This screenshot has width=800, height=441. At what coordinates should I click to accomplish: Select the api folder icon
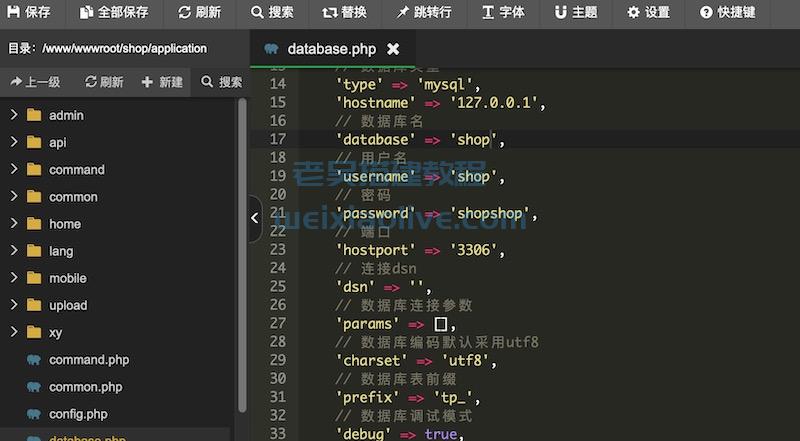click(34, 142)
